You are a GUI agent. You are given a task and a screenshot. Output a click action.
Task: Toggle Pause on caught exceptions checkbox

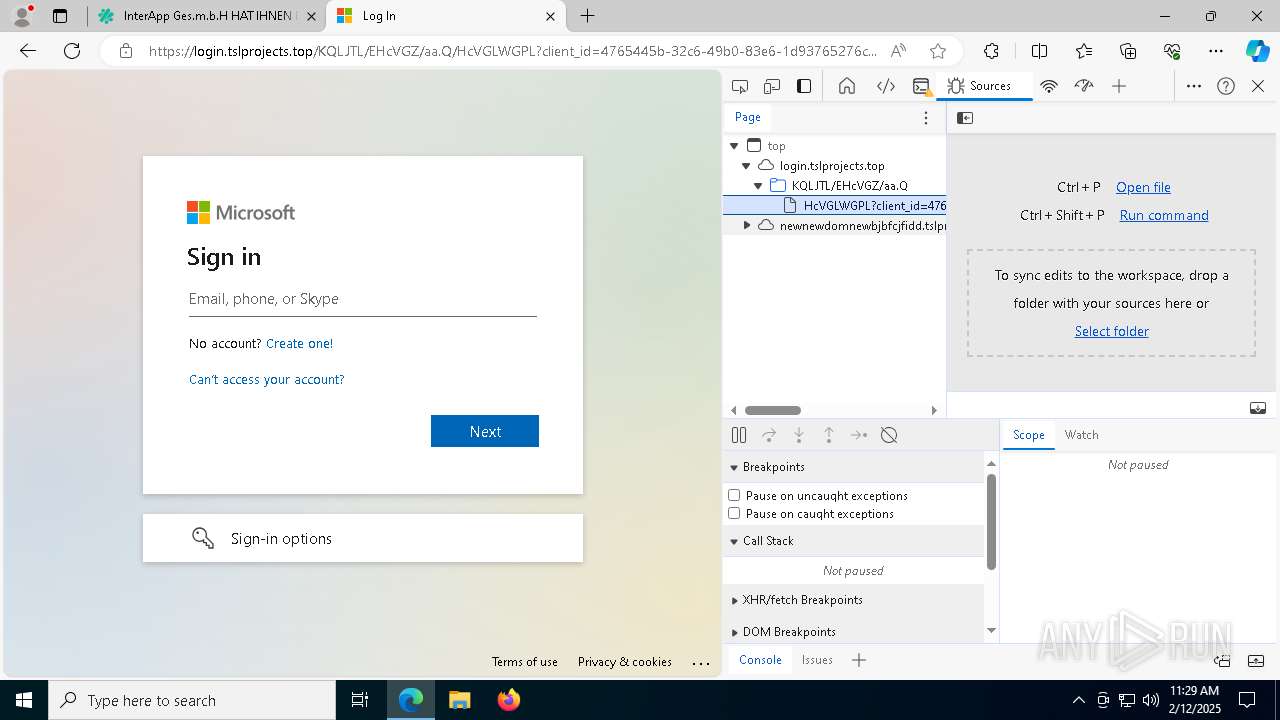click(x=734, y=513)
